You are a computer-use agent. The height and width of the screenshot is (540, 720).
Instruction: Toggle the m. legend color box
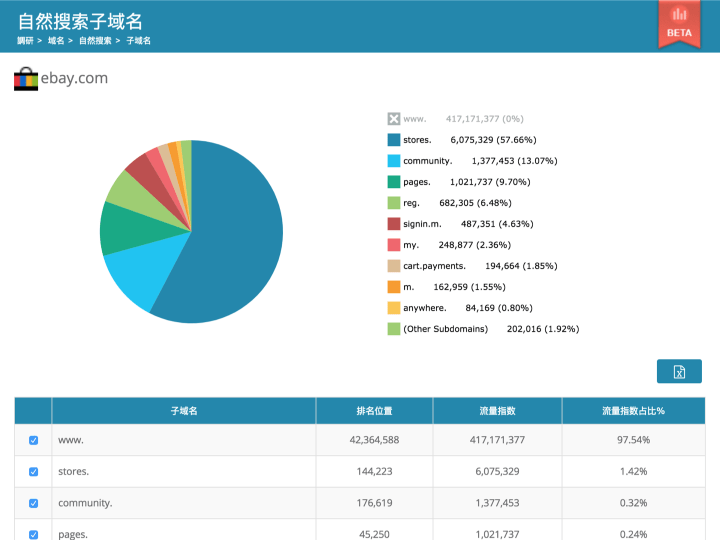[394, 287]
